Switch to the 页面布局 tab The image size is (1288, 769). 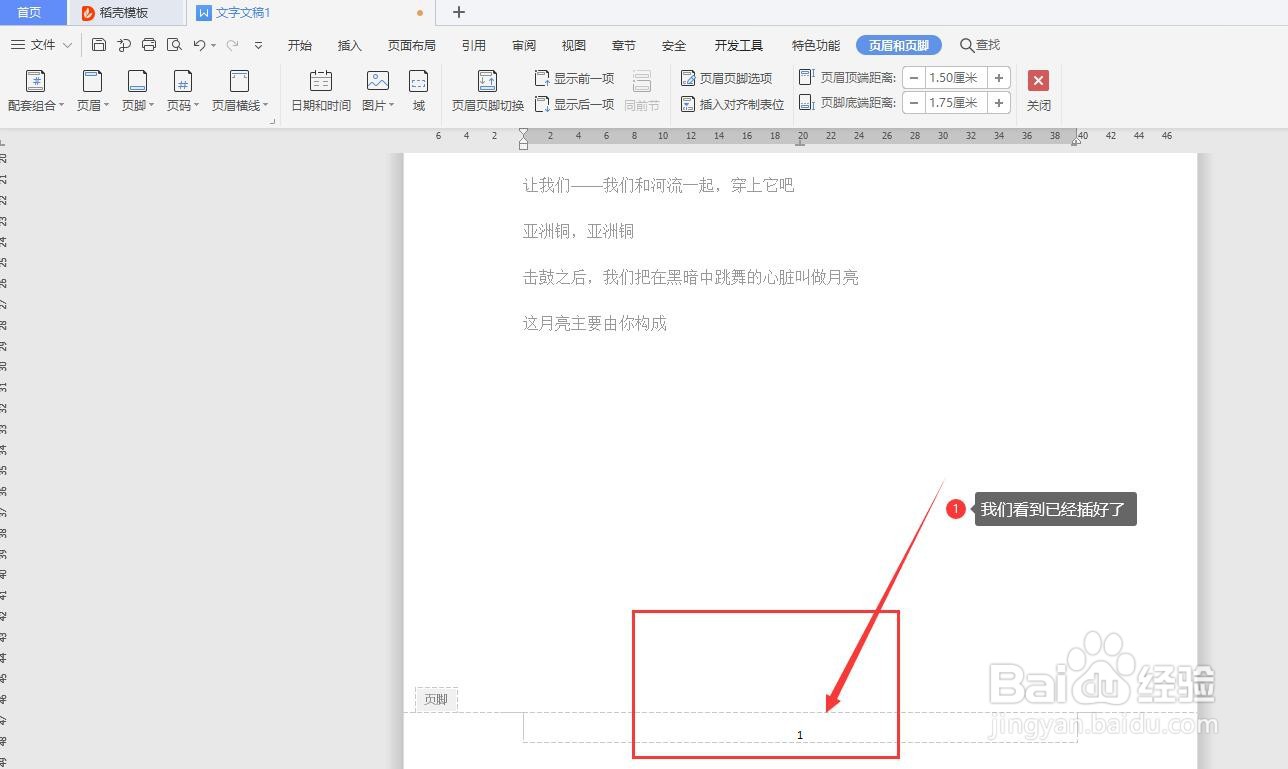pos(412,46)
